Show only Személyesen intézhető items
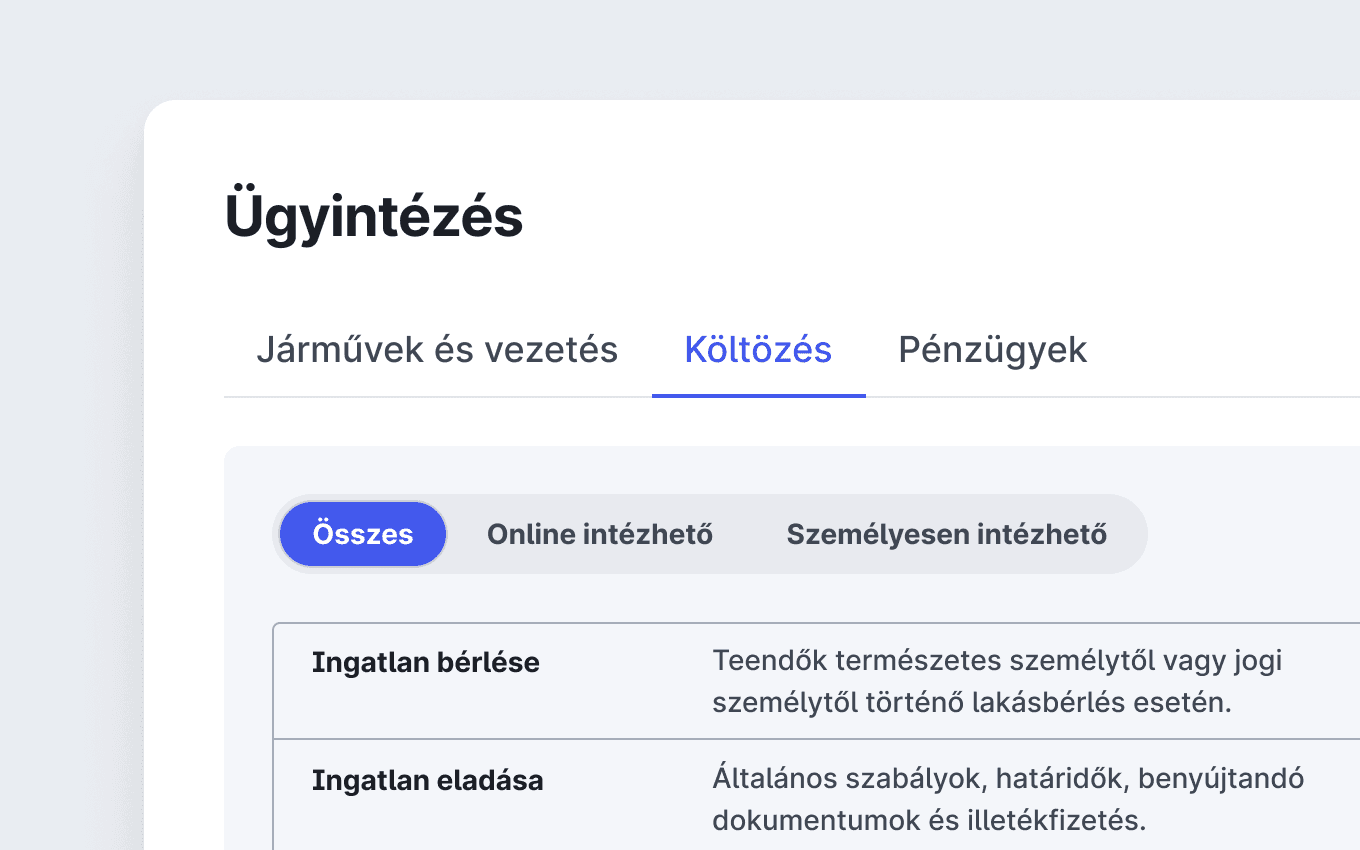Image resolution: width=1360 pixels, height=850 pixels. pos(947,534)
